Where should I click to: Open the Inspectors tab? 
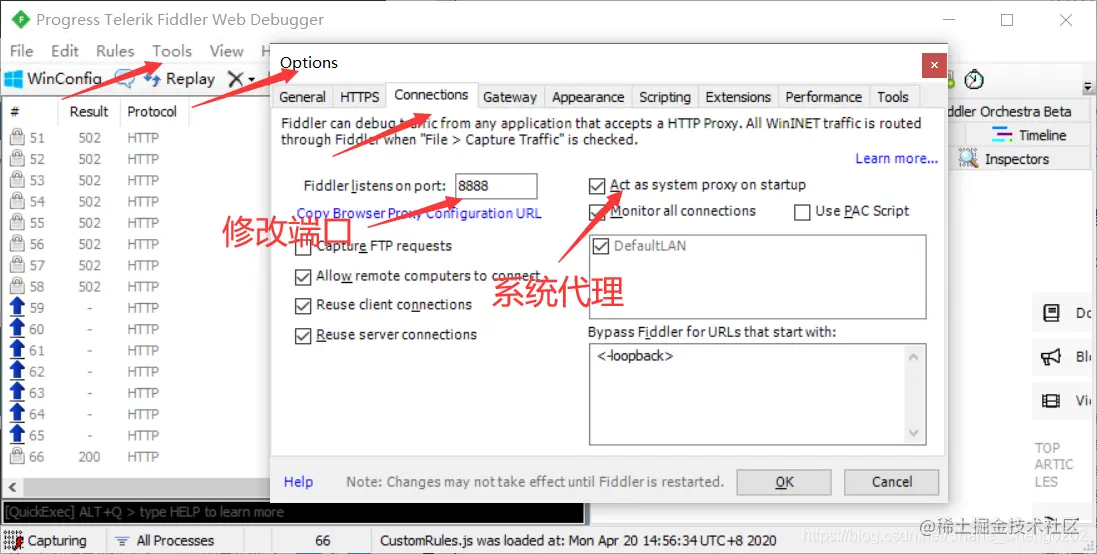[x=1003, y=159]
